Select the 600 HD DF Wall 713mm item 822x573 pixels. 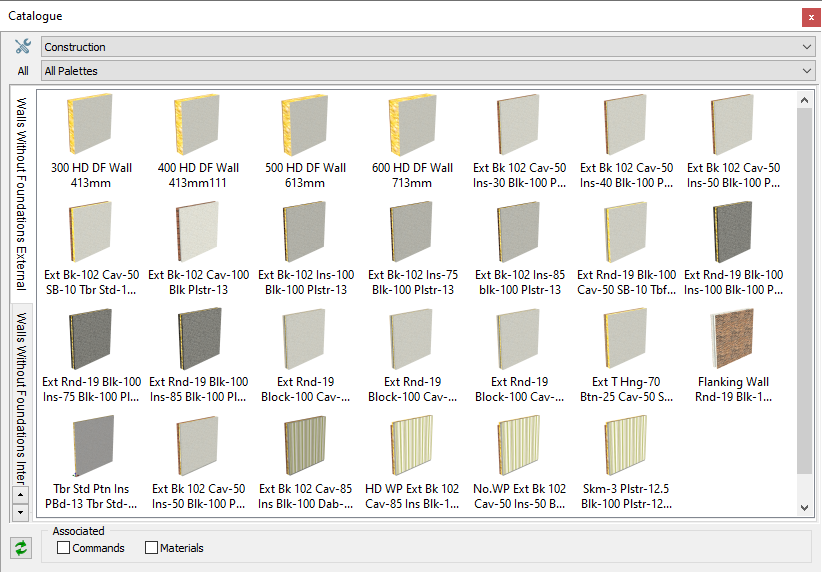412,142
